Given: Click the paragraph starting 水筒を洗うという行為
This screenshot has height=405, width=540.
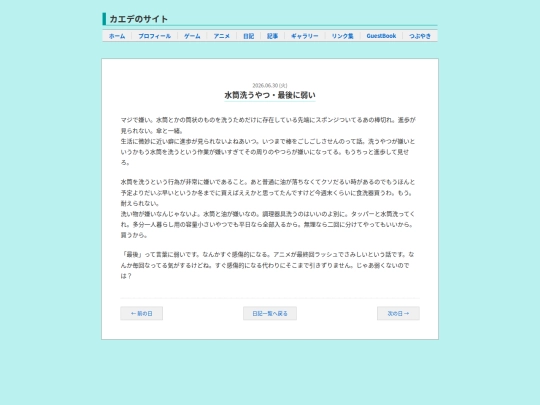Looking at the screenshot, I should pyautogui.click(x=268, y=208).
